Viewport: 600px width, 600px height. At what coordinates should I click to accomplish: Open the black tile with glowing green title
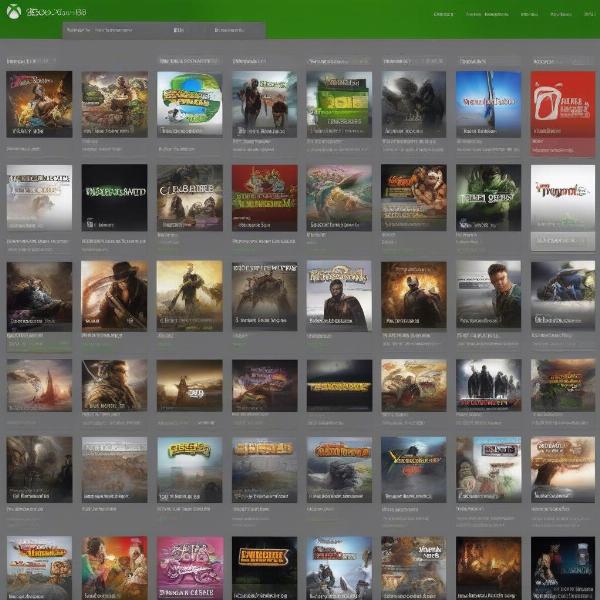pyautogui.click(x=114, y=197)
